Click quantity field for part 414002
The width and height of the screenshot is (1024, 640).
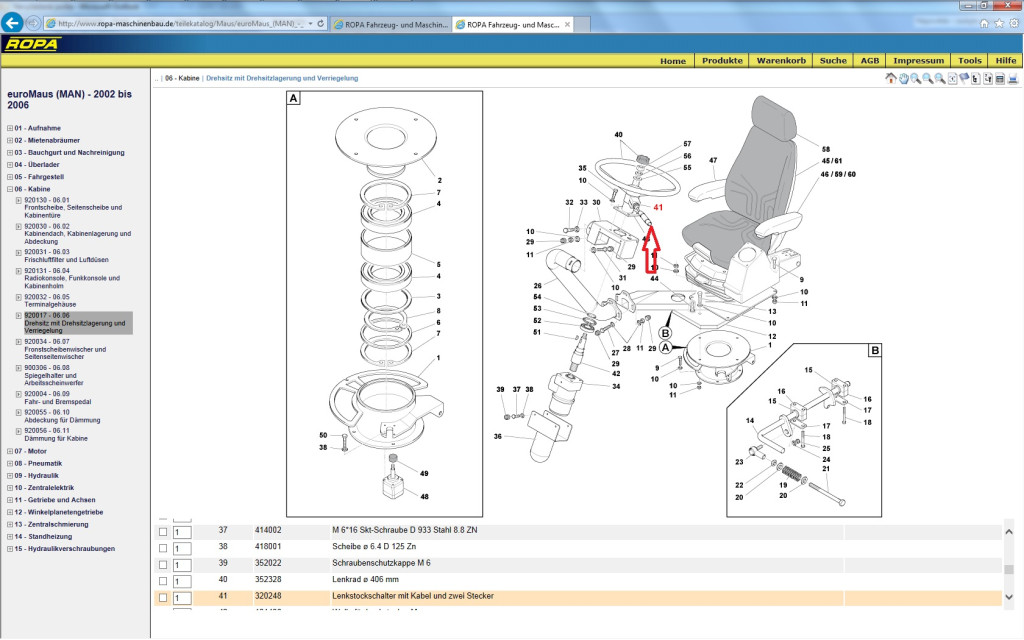[x=182, y=532]
